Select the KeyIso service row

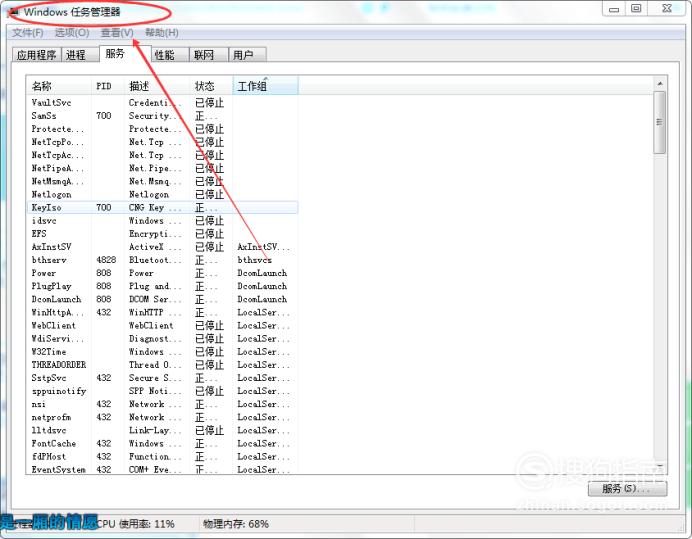(x=162, y=207)
